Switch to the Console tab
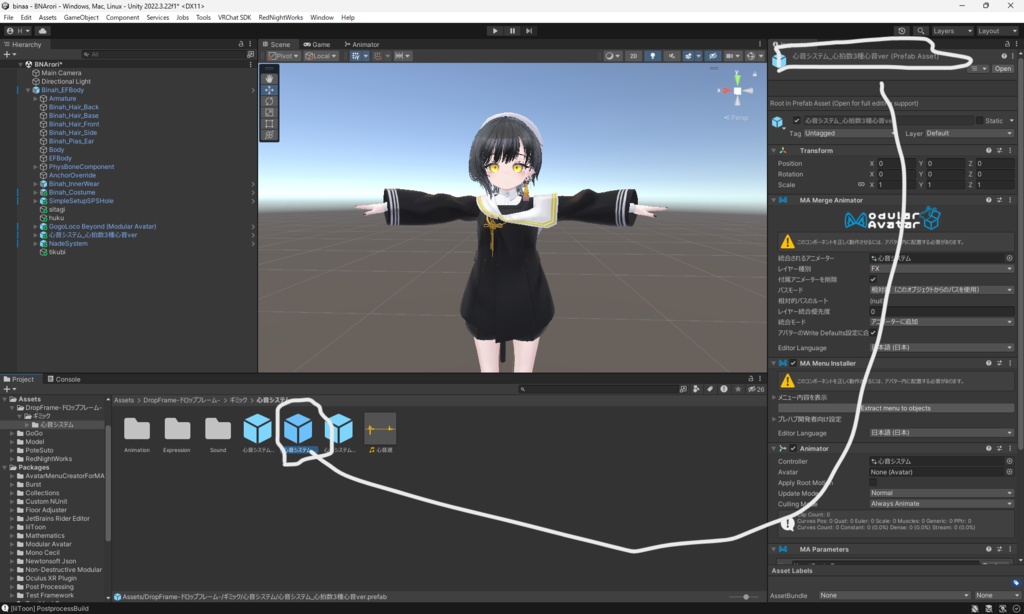This screenshot has width=1024, height=614. 64,379
